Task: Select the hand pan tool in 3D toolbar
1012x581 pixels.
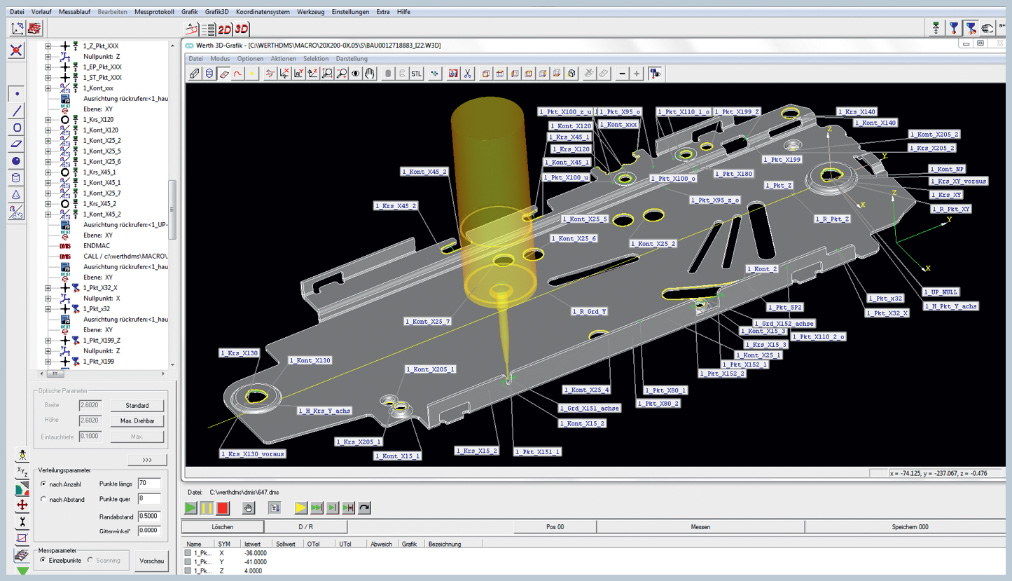Action: click(369, 73)
